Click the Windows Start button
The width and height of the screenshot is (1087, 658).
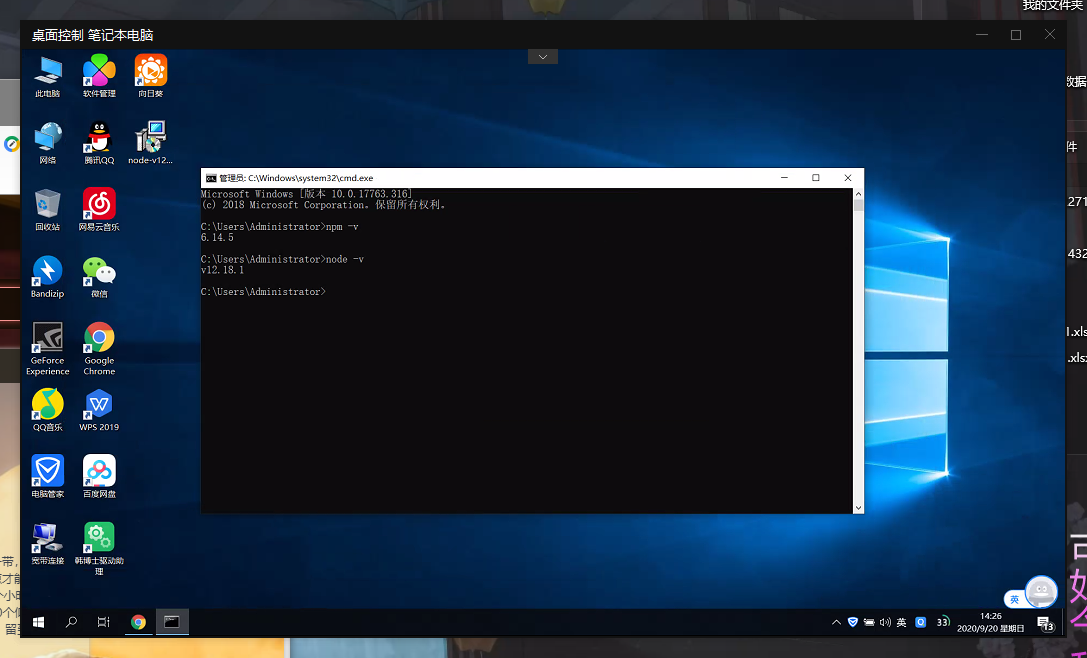point(38,622)
